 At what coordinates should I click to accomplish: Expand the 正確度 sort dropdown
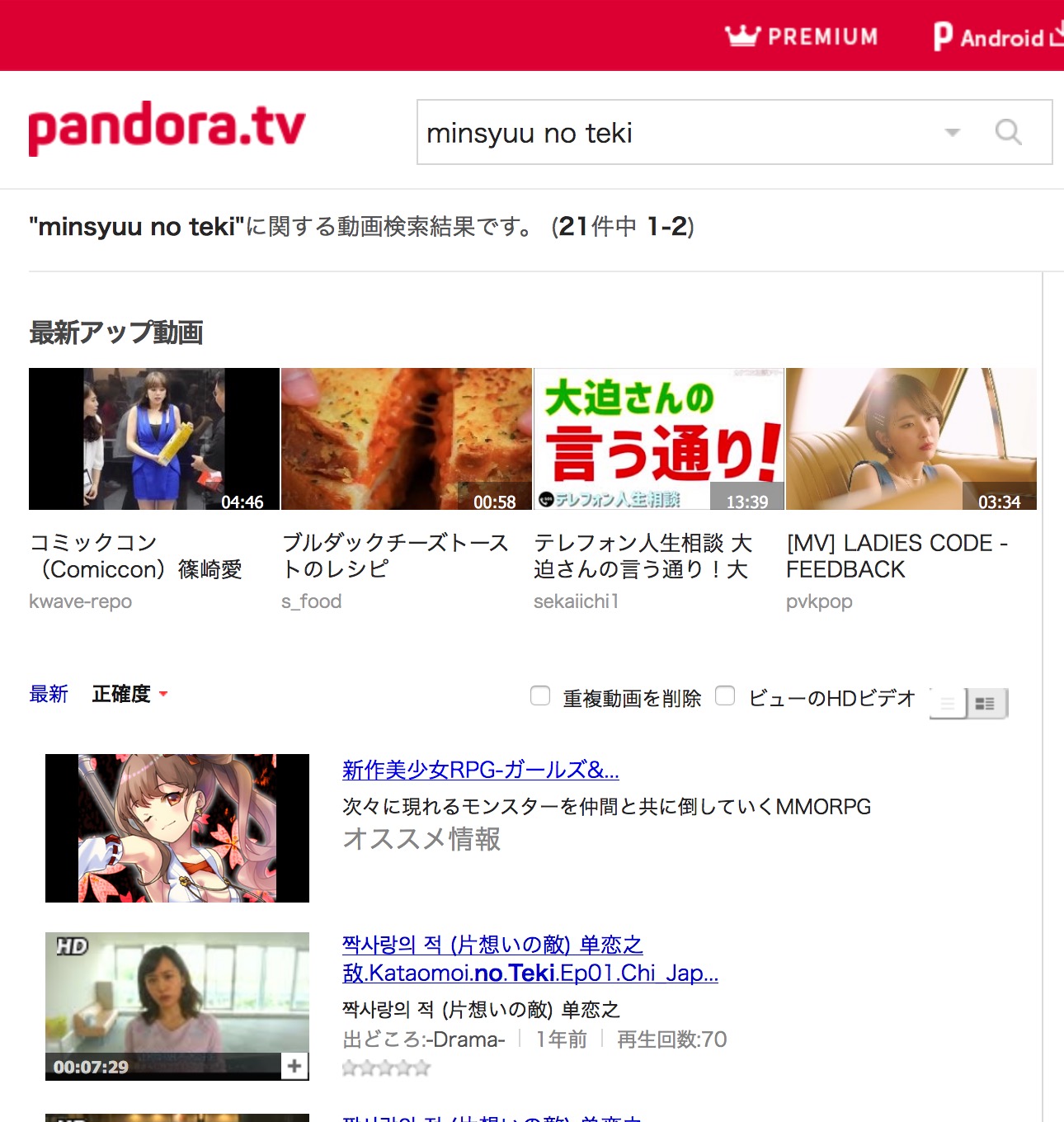point(130,694)
